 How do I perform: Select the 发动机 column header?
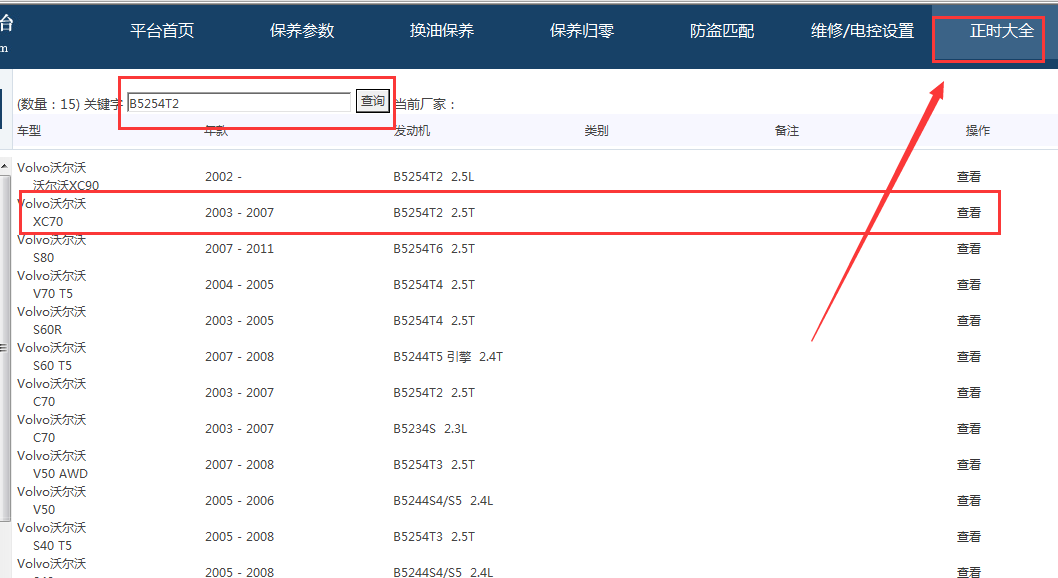tap(412, 130)
